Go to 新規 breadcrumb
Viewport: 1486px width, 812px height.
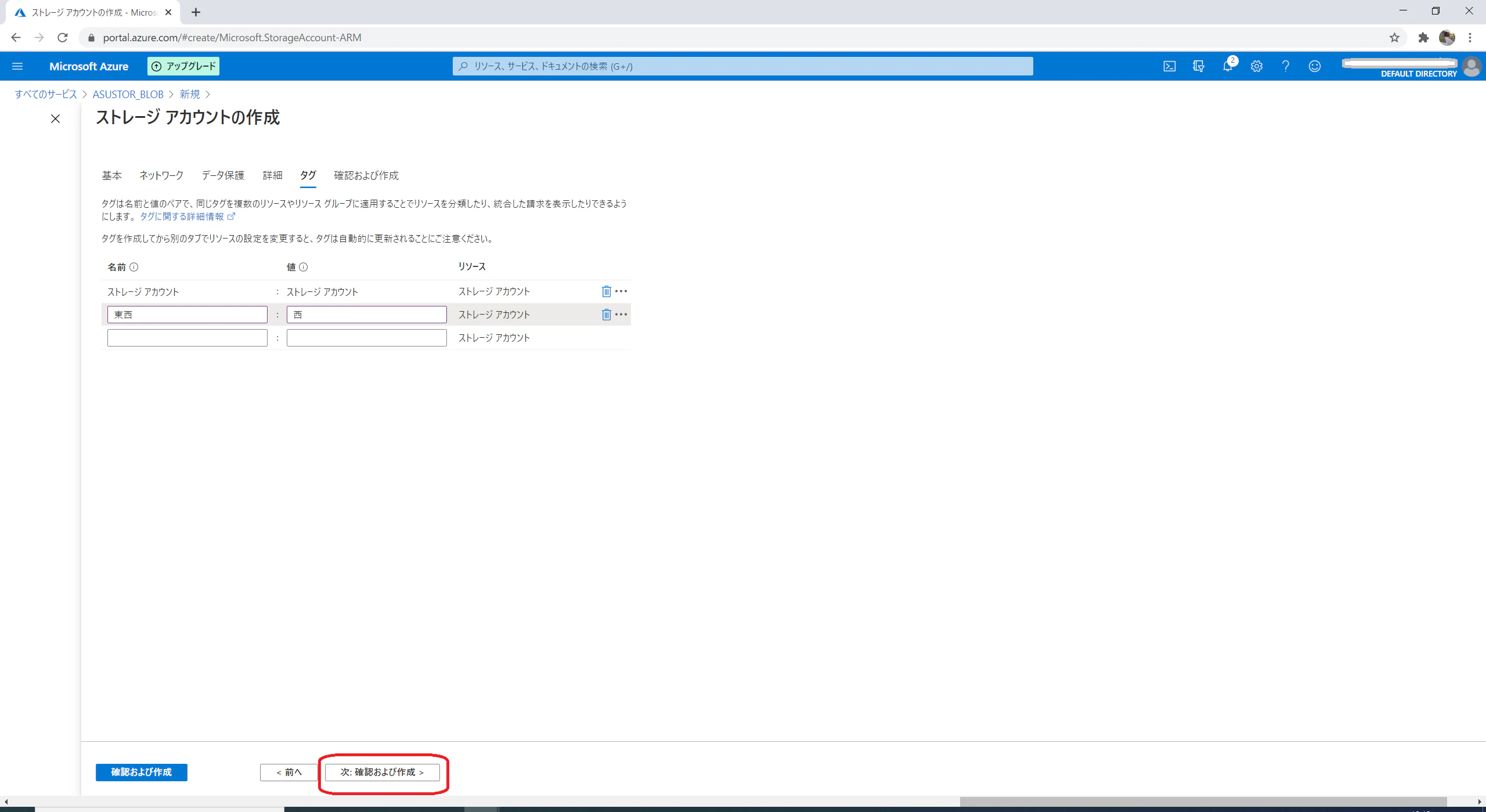[190, 94]
